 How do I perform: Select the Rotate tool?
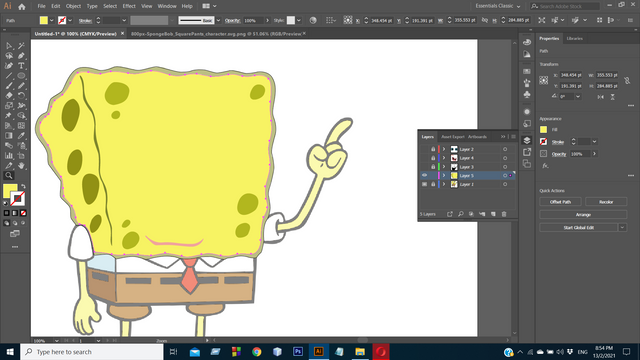point(21,96)
